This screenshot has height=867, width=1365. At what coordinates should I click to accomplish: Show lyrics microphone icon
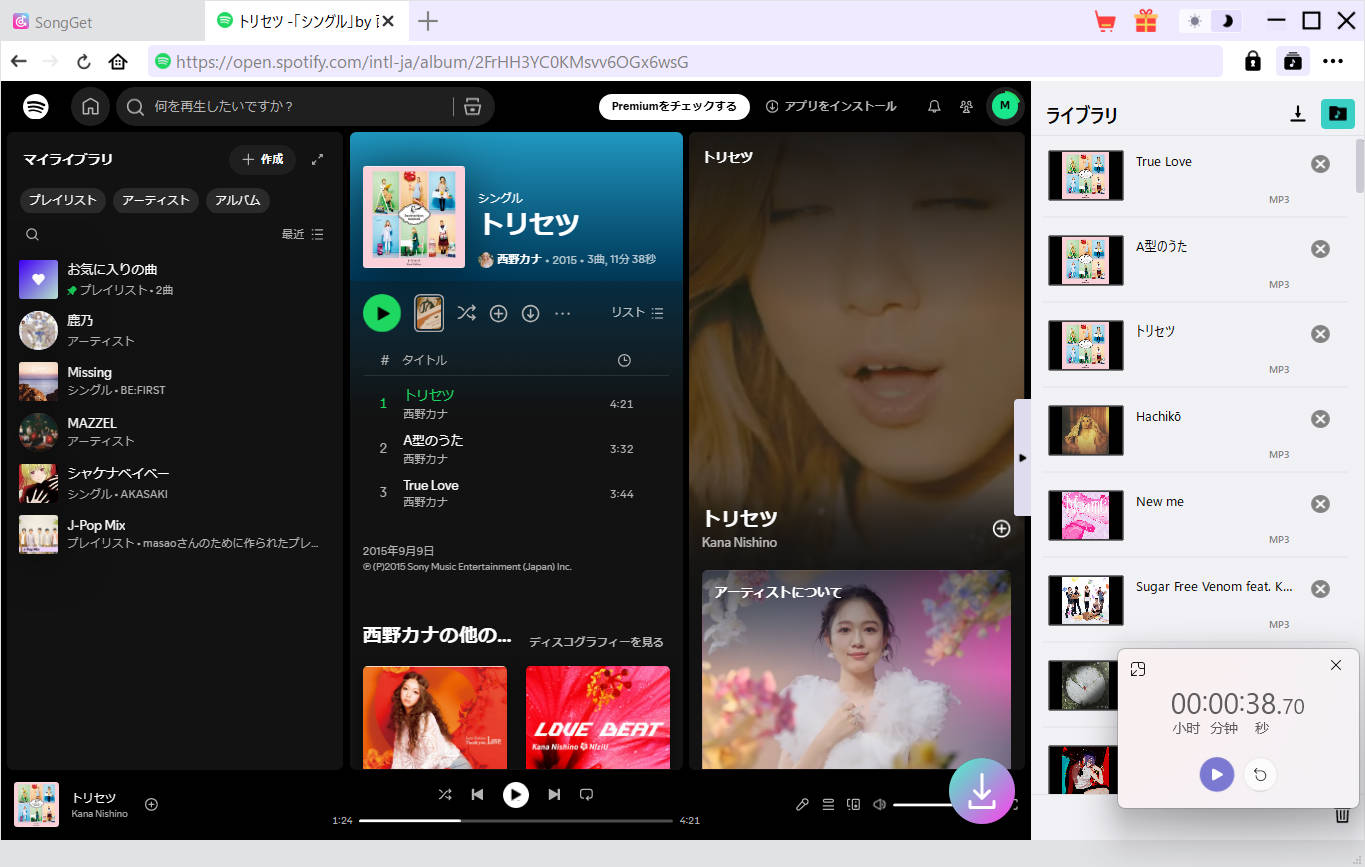click(802, 804)
